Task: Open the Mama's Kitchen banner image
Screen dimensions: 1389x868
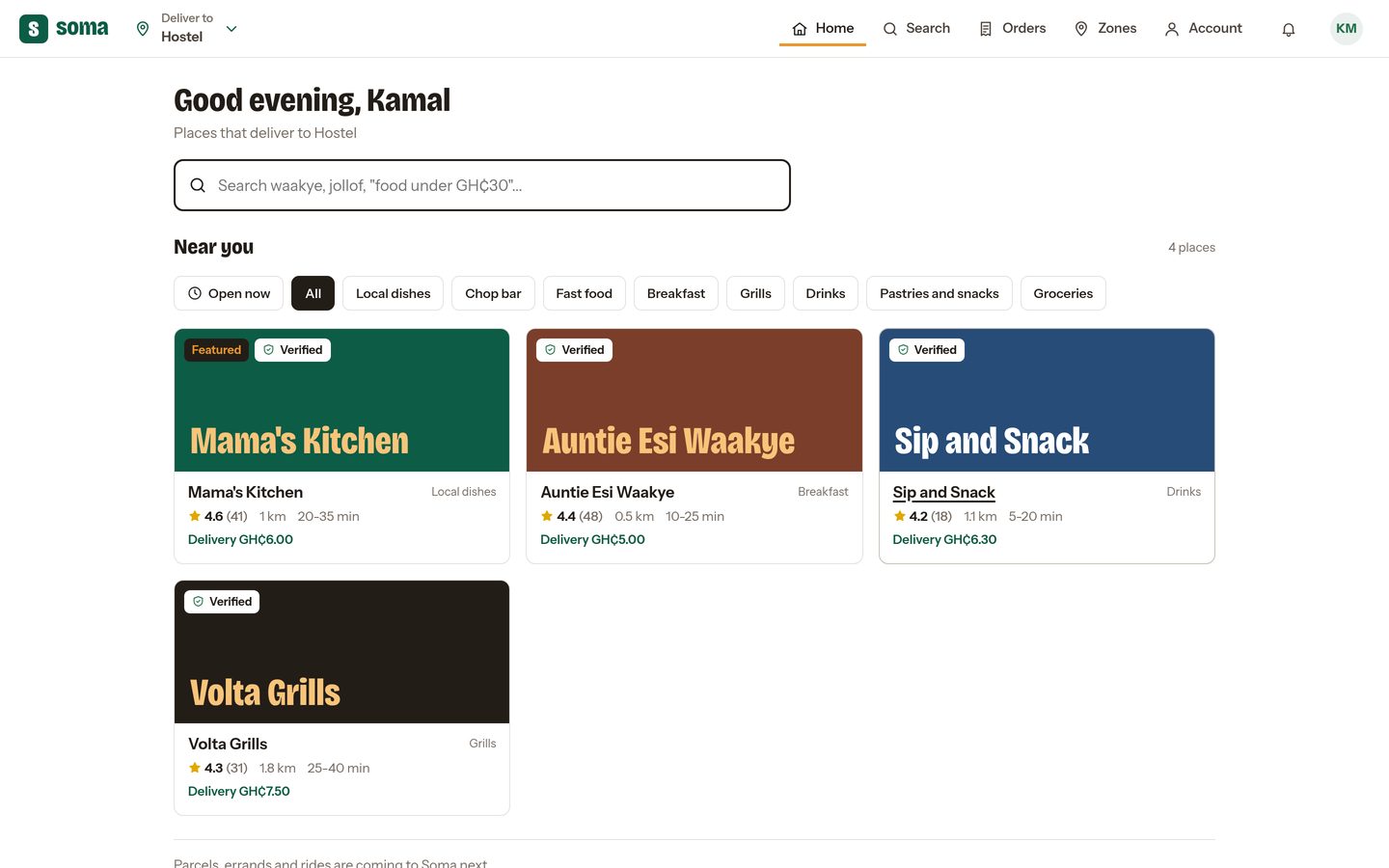Action: point(341,400)
